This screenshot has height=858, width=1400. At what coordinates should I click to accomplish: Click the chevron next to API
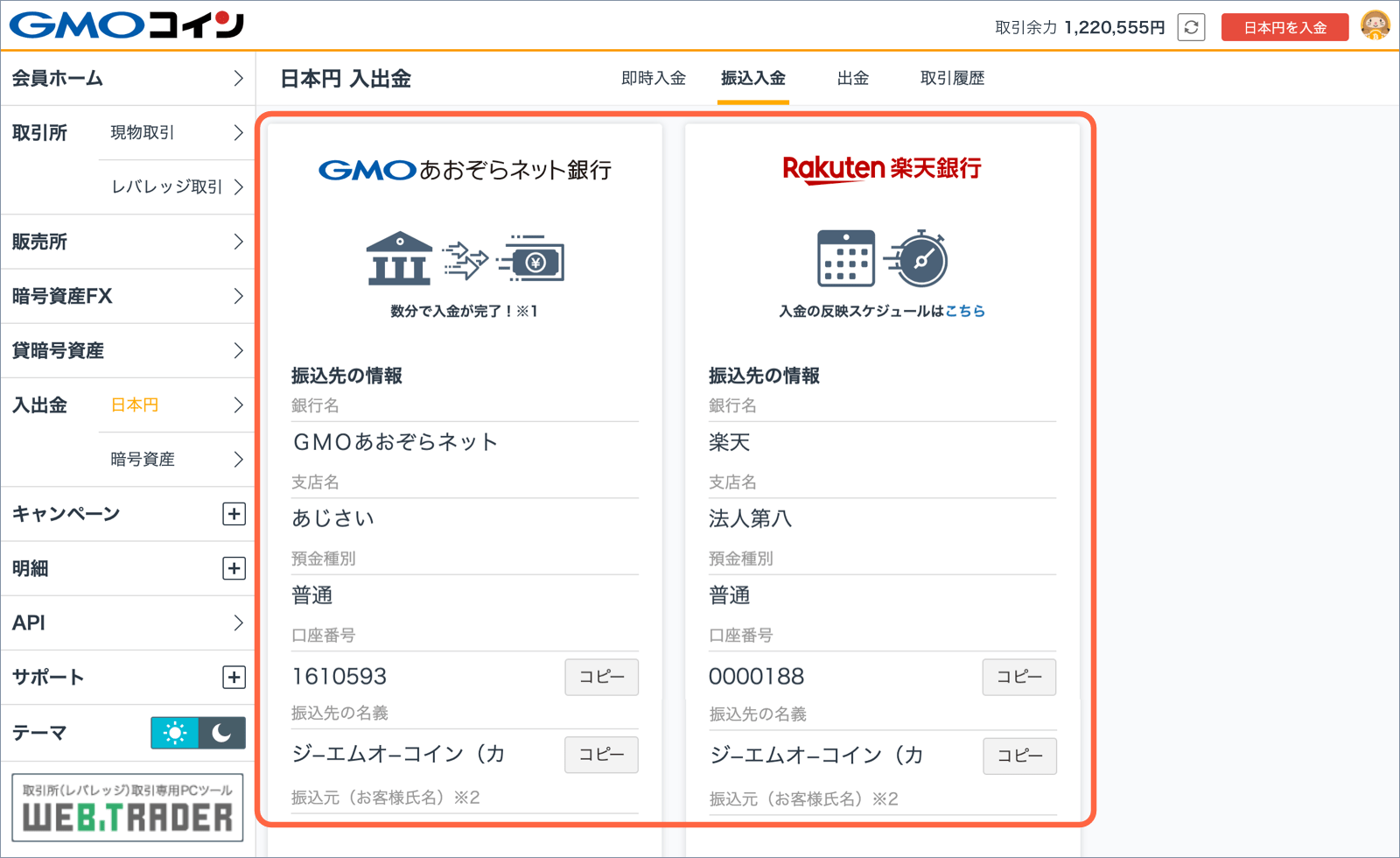238,622
